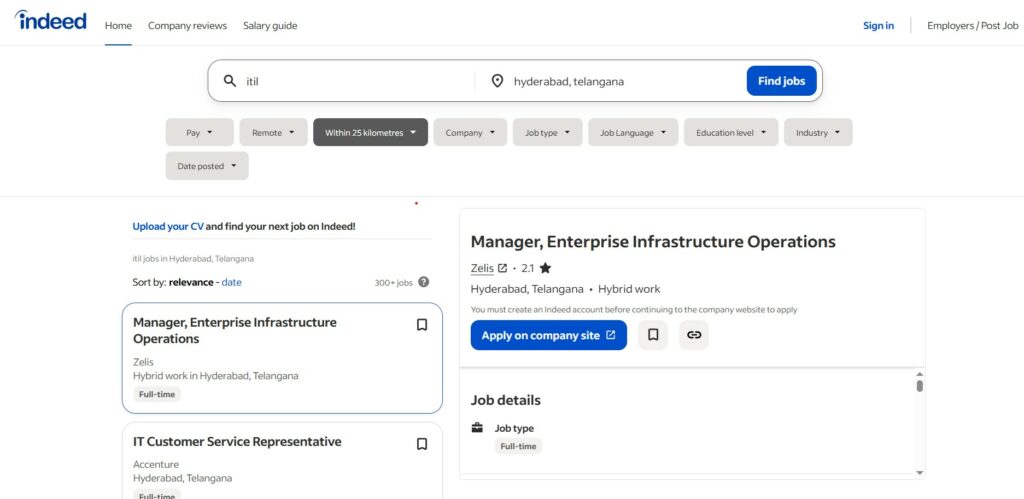Click the job details scrollbar
1024x499 pixels.
919,386
